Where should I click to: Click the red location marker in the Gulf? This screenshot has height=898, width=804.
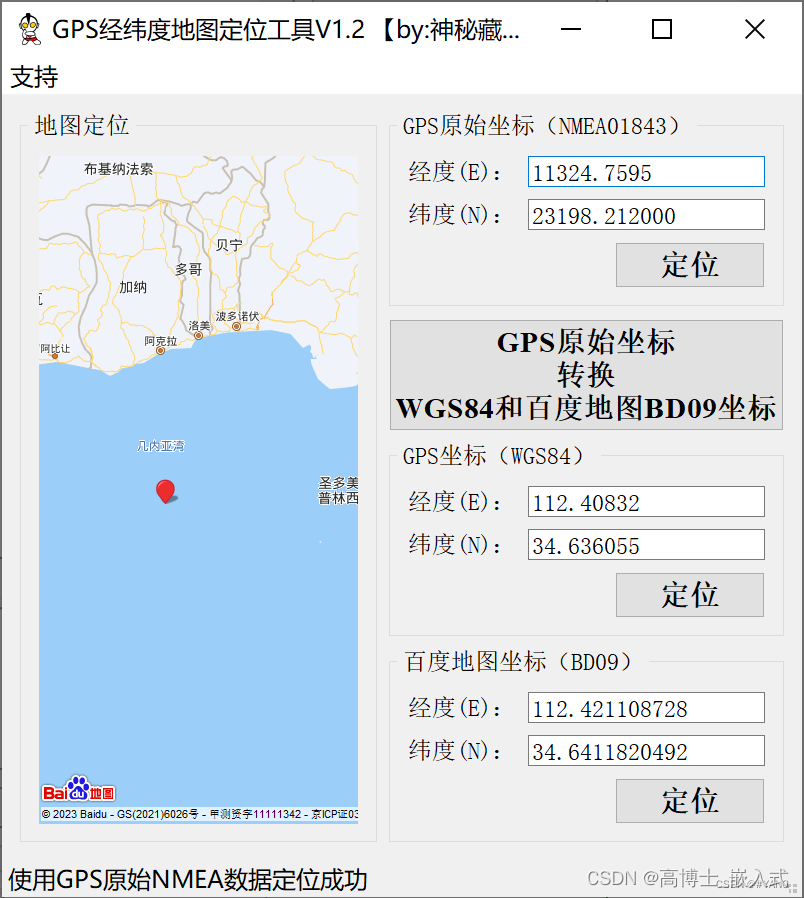point(166,490)
